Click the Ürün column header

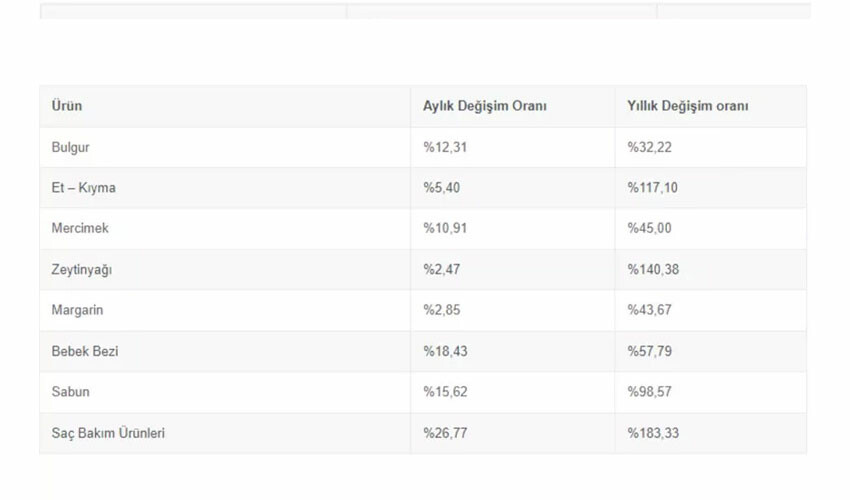coord(66,106)
